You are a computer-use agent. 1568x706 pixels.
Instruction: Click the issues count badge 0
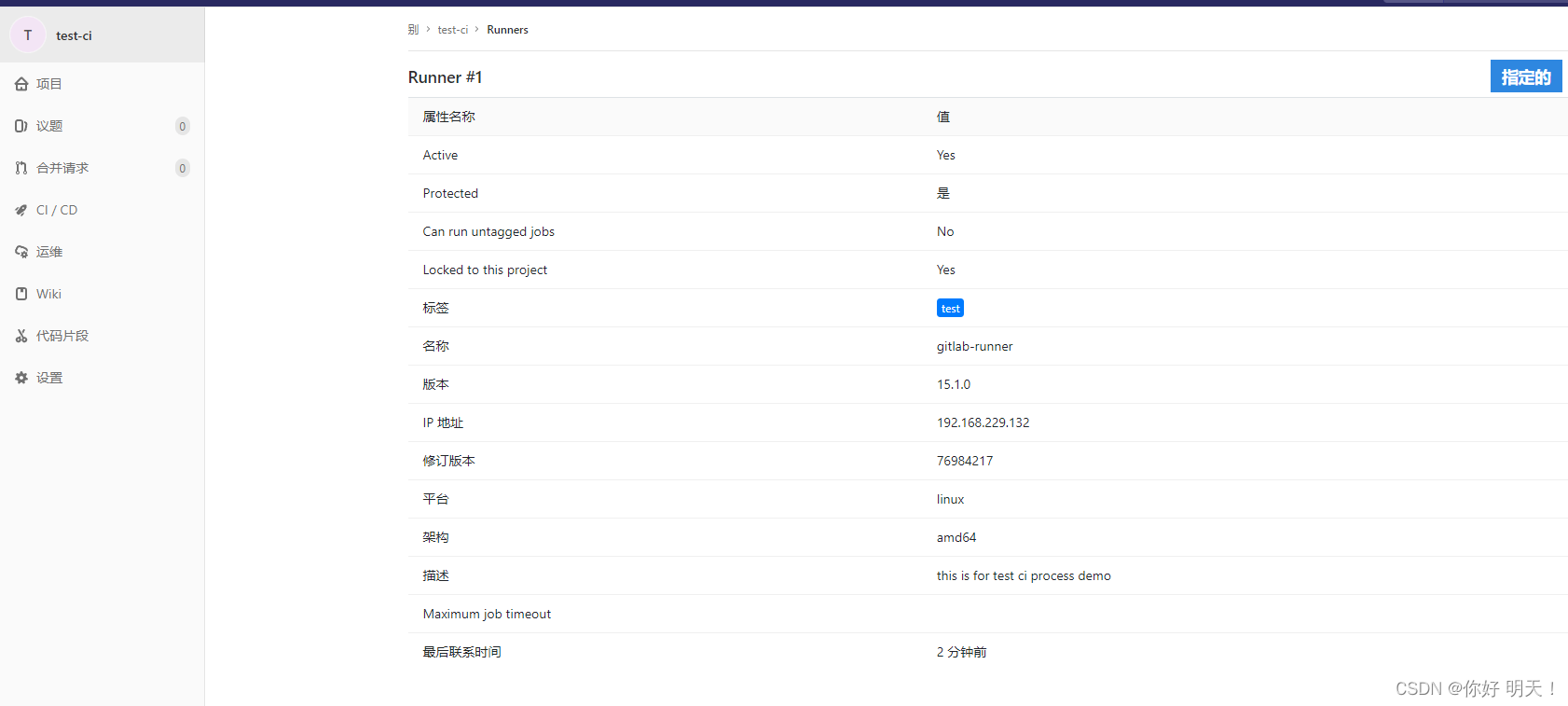(x=183, y=126)
